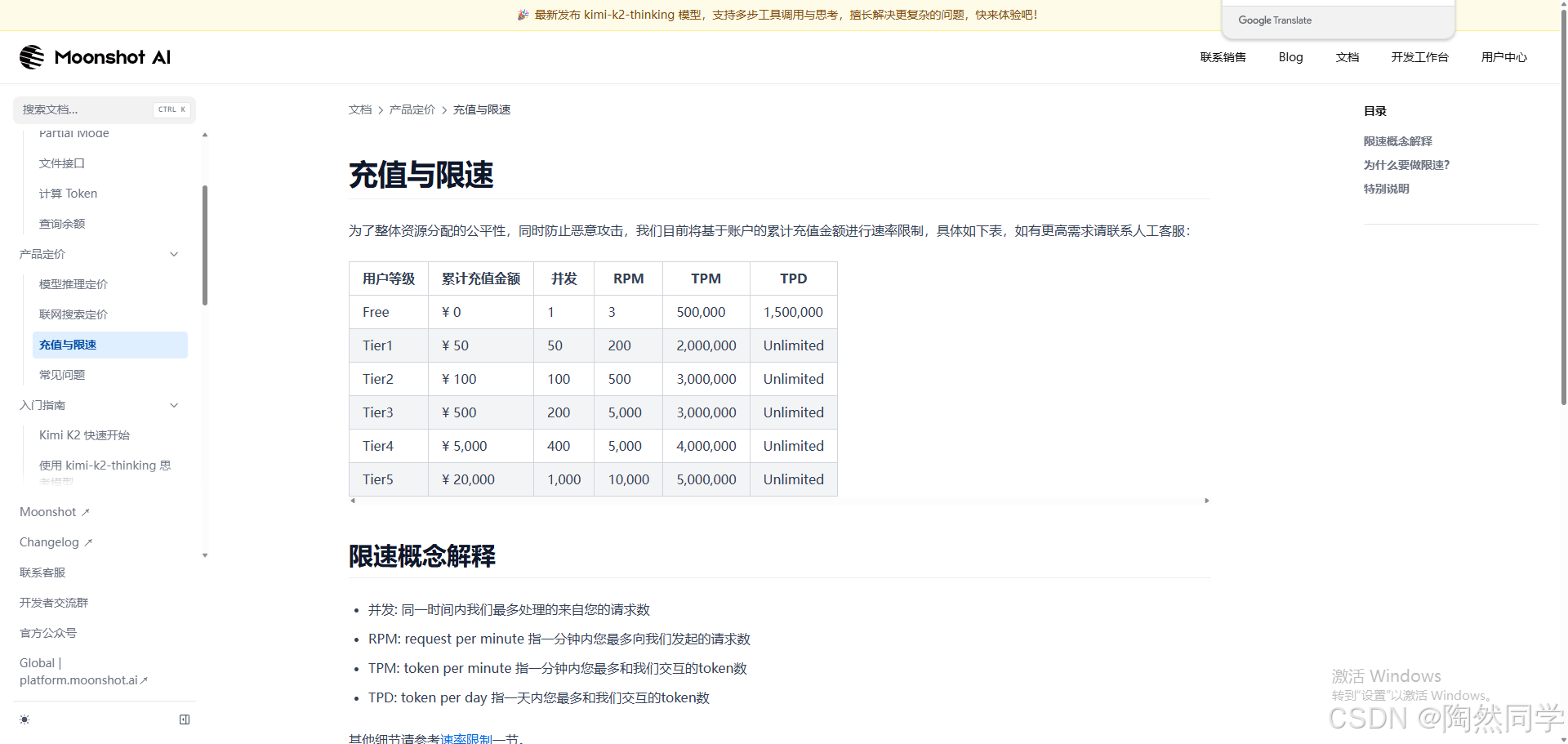1568x744 pixels.
Task: Open 查询余额 sidebar page
Action: tap(62, 224)
